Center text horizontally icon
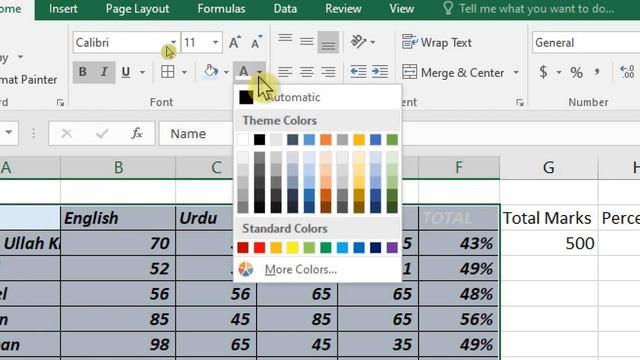Image resolution: width=640 pixels, height=360 pixels. tap(307, 72)
